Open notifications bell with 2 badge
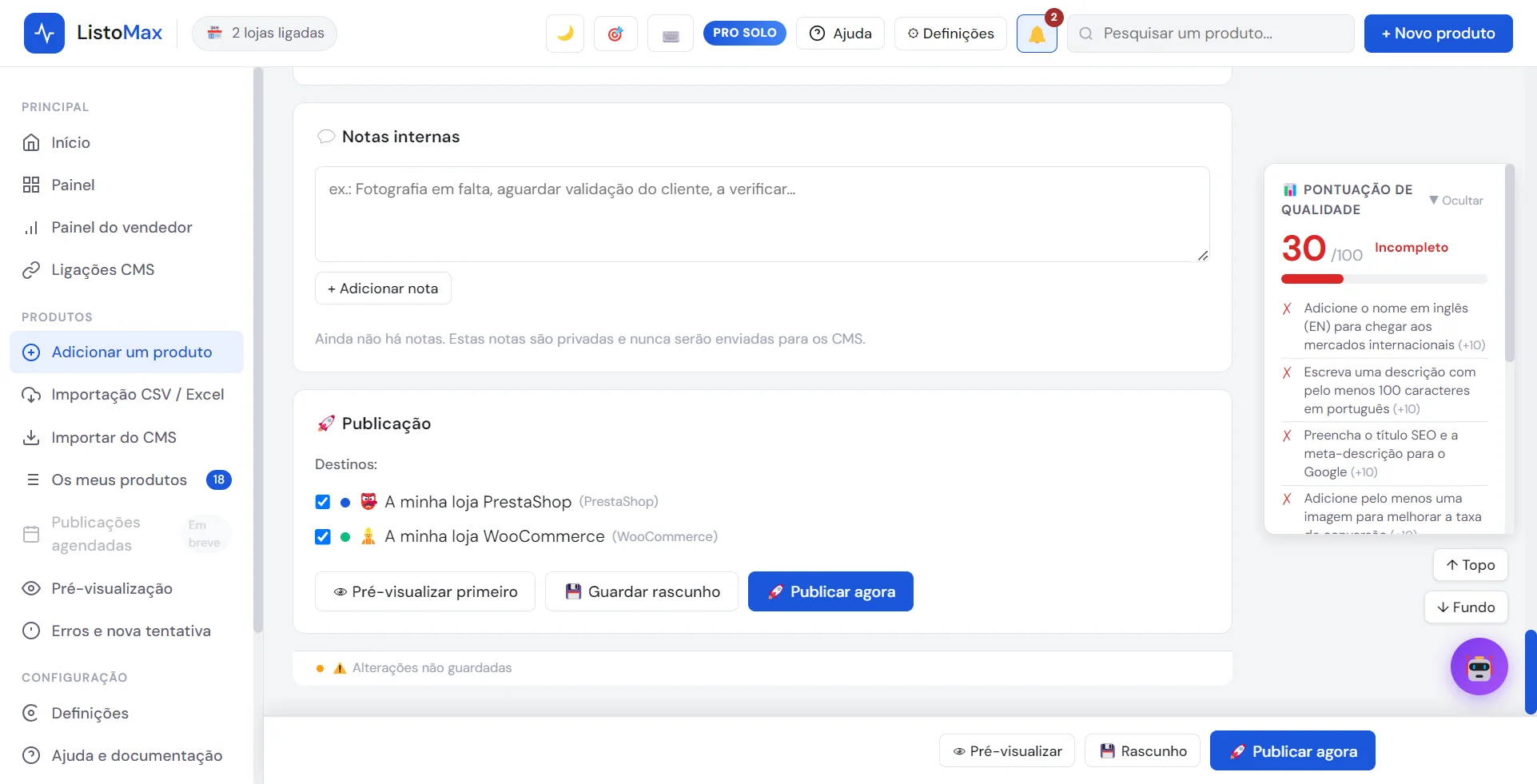1537x784 pixels. 1037,34
